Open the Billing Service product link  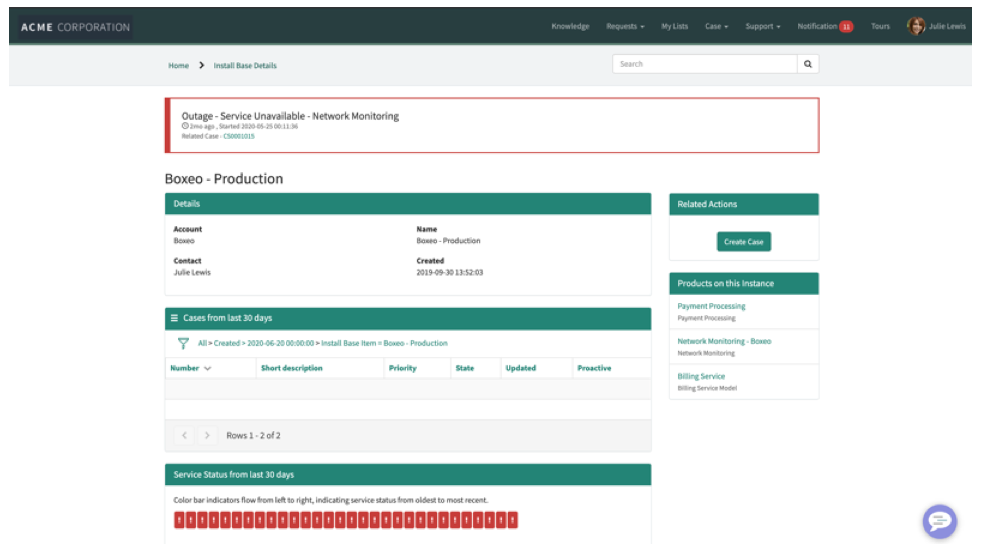(x=701, y=376)
